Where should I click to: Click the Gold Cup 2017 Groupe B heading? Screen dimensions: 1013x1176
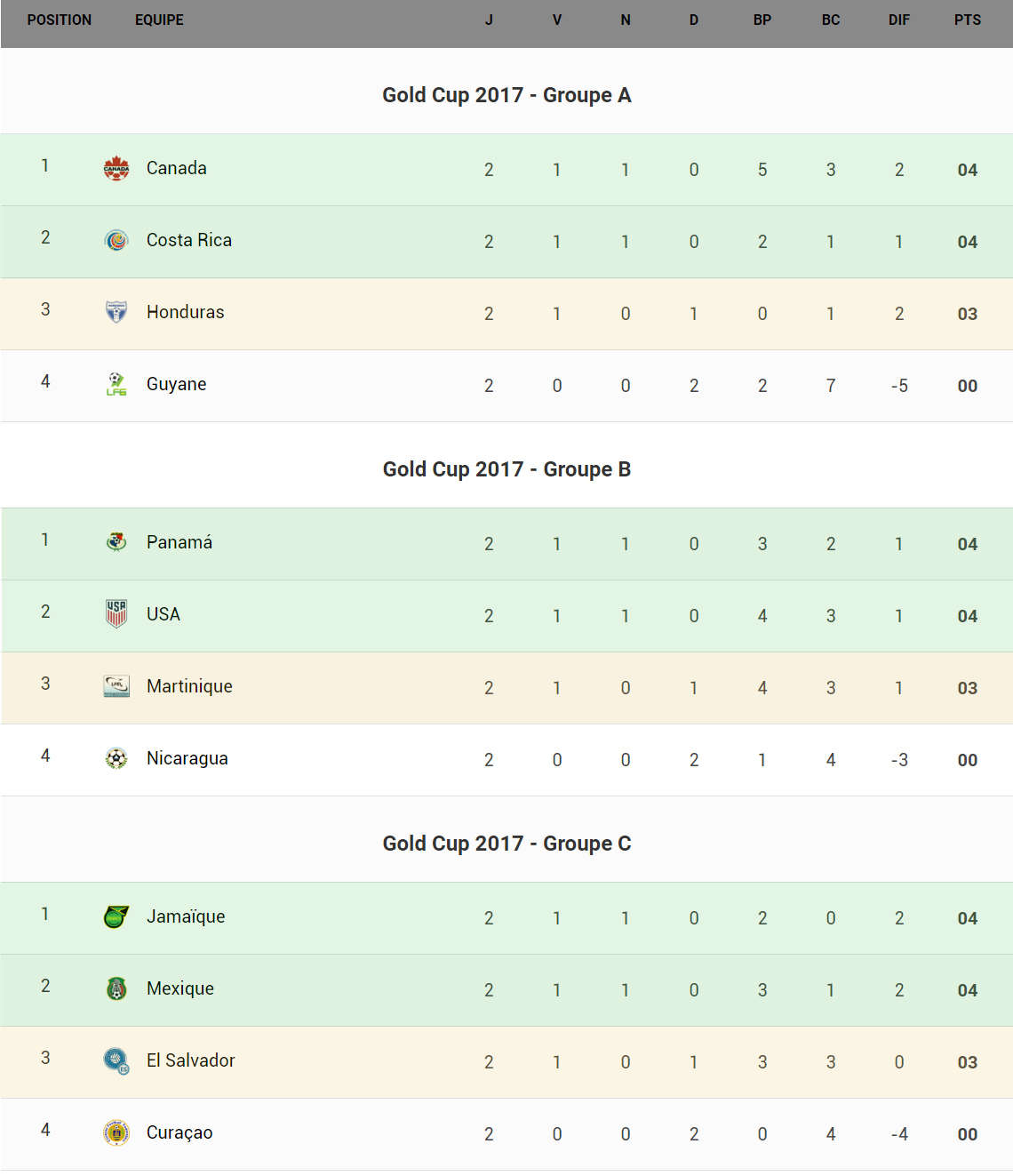(x=506, y=469)
